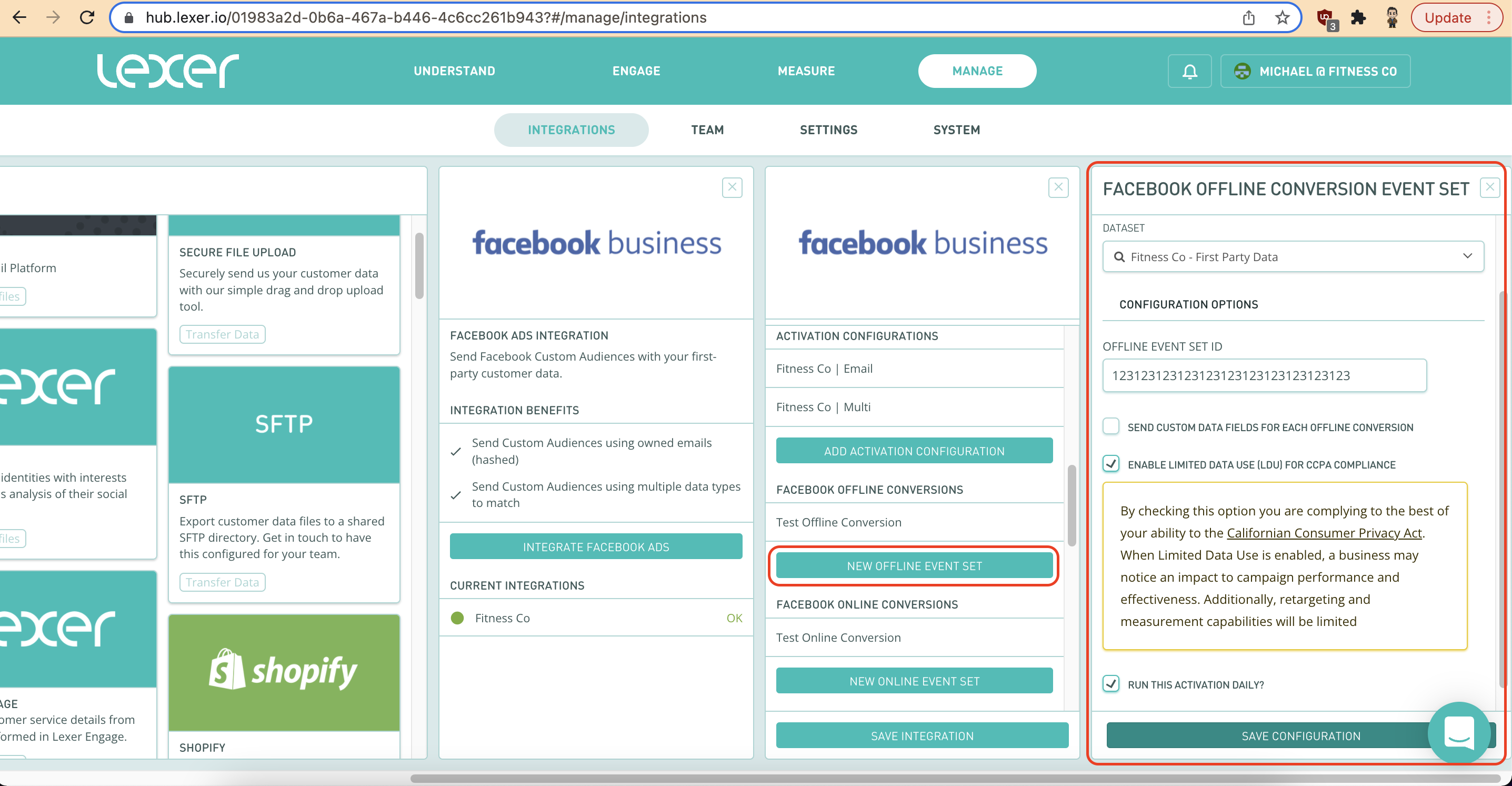Click the notification bell icon
The width and height of the screenshot is (1512, 786).
[1189, 71]
